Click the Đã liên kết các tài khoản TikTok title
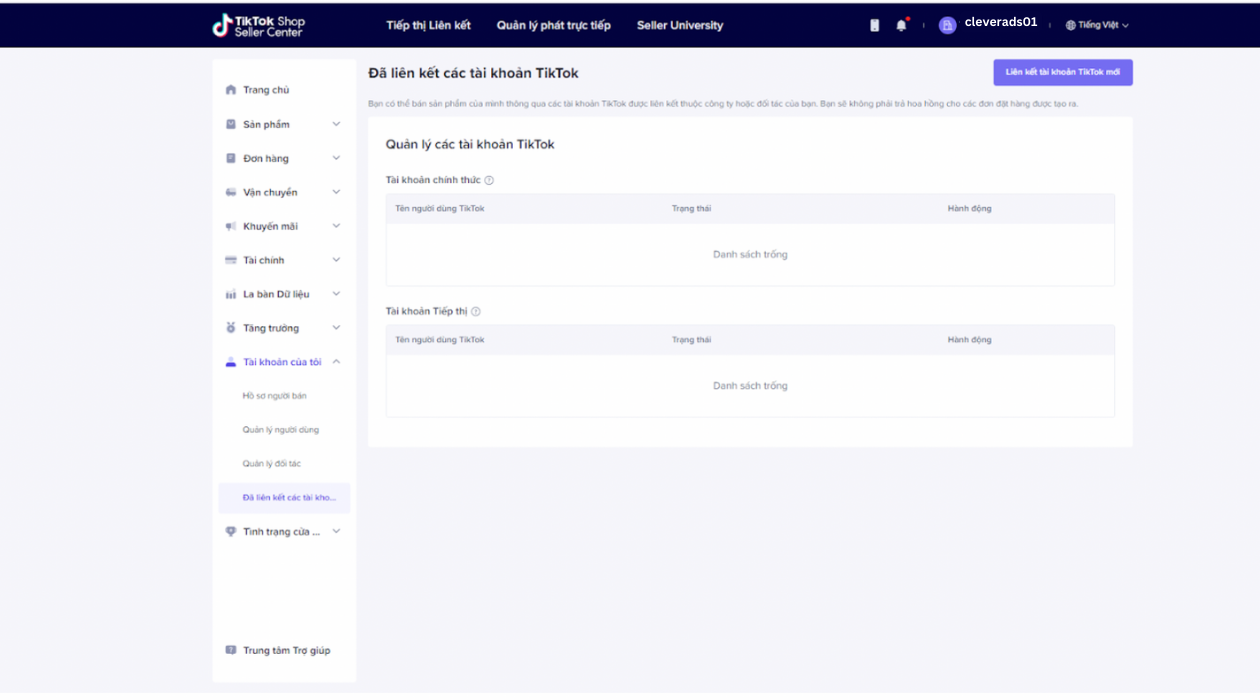Viewport: 1260px width, 700px height. point(473,73)
